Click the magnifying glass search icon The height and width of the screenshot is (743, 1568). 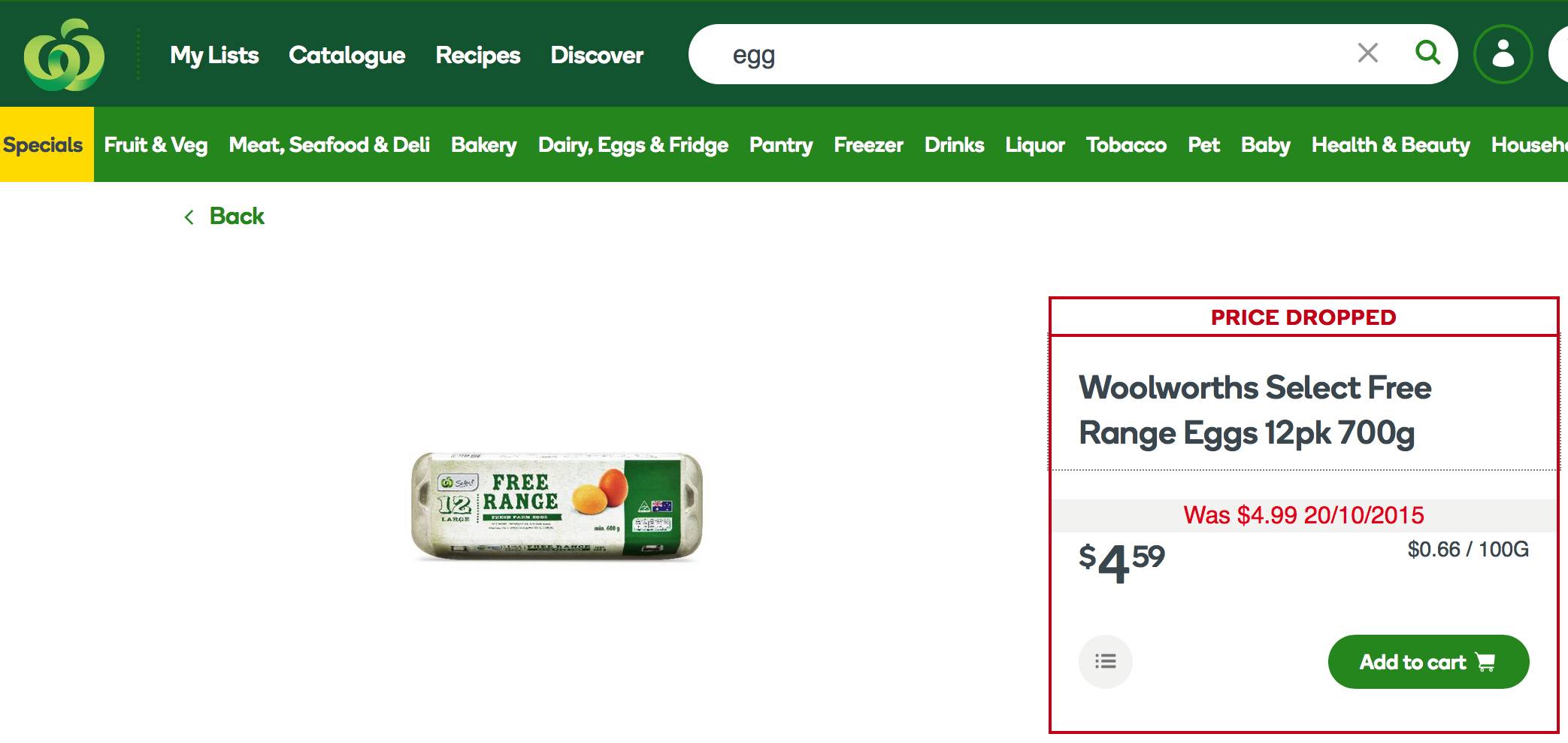(x=1427, y=53)
